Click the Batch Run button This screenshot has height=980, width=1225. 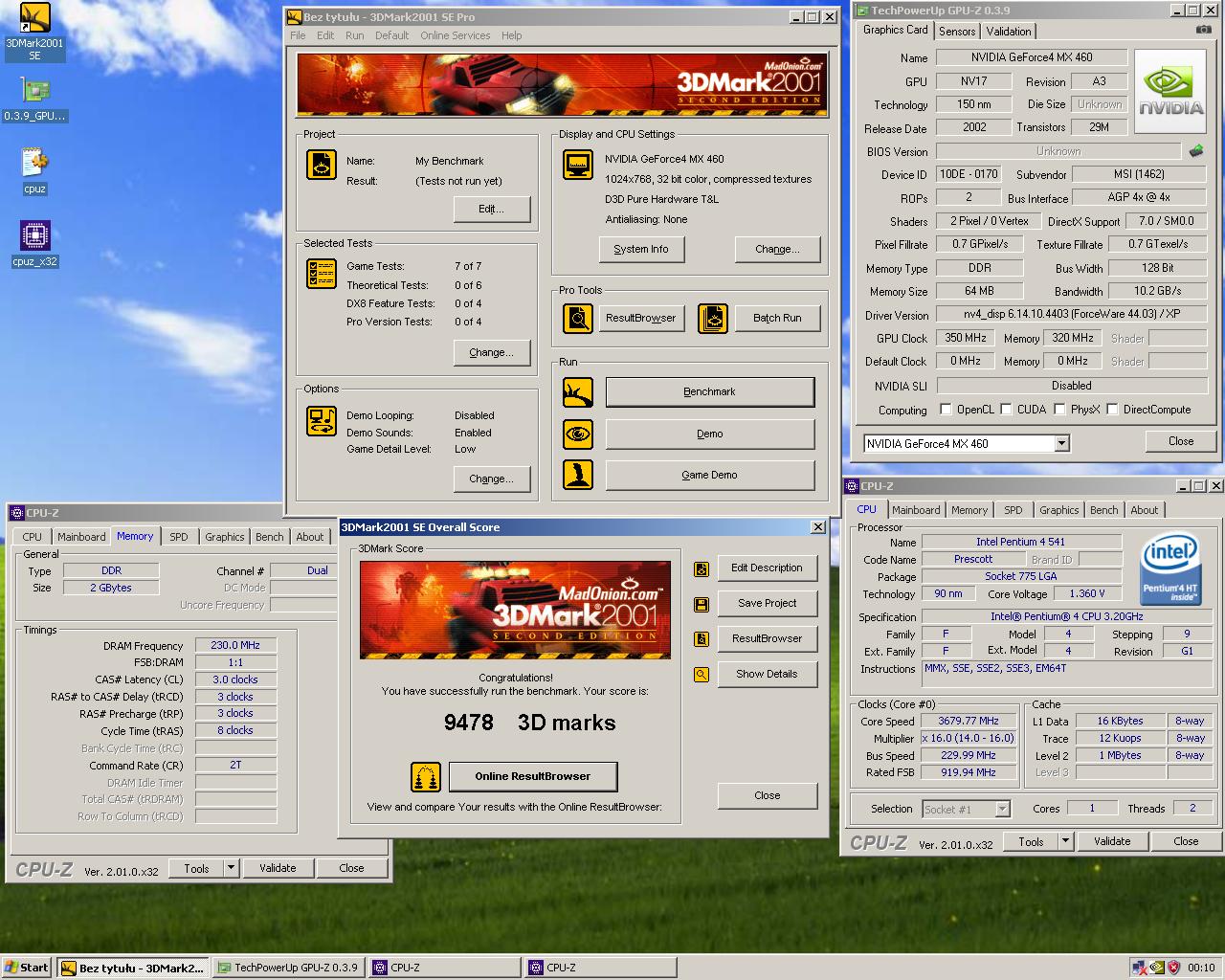point(777,318)
